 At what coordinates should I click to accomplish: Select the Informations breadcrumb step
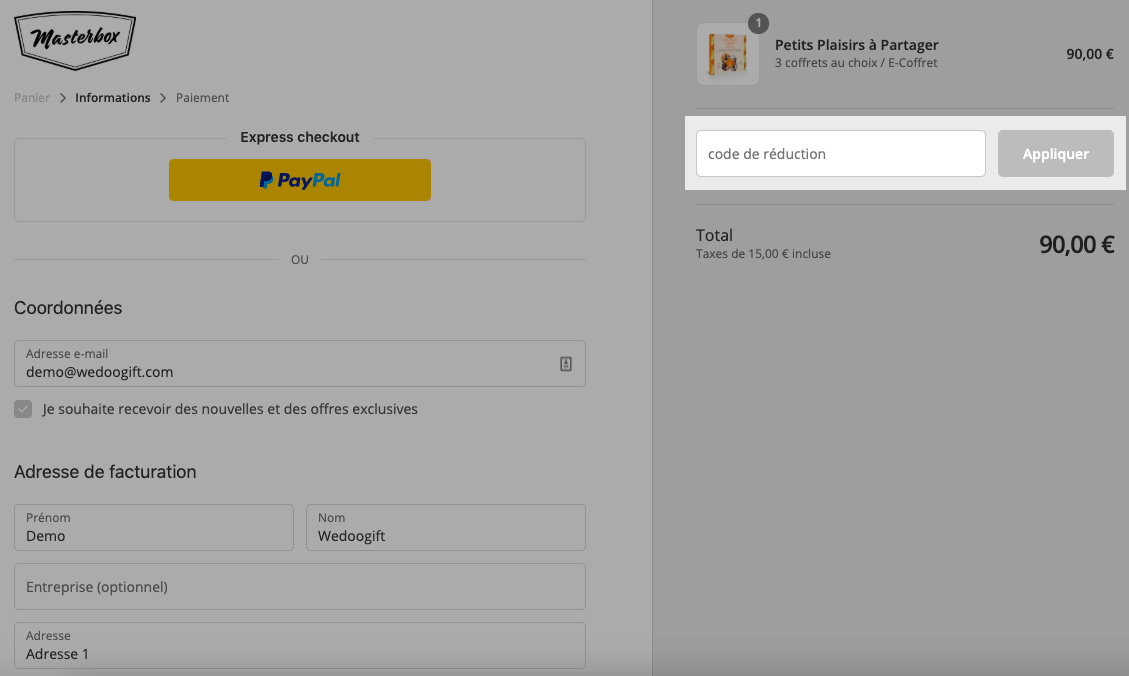coord(113,98)
